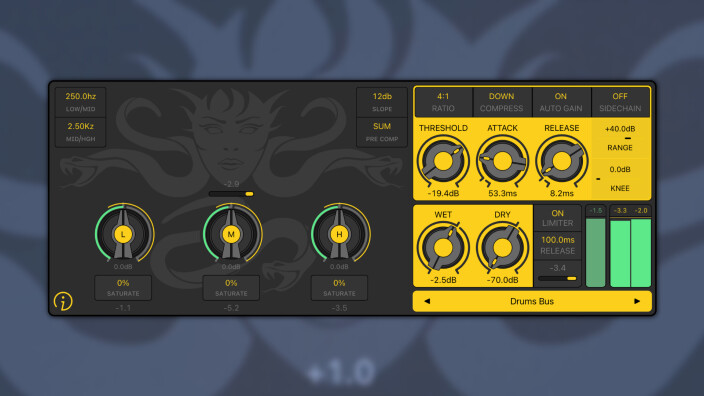Adjust the +40.0dB Range slider
Image resolution: width=704 pixels, height=396 pixels.
coord(620,138)
